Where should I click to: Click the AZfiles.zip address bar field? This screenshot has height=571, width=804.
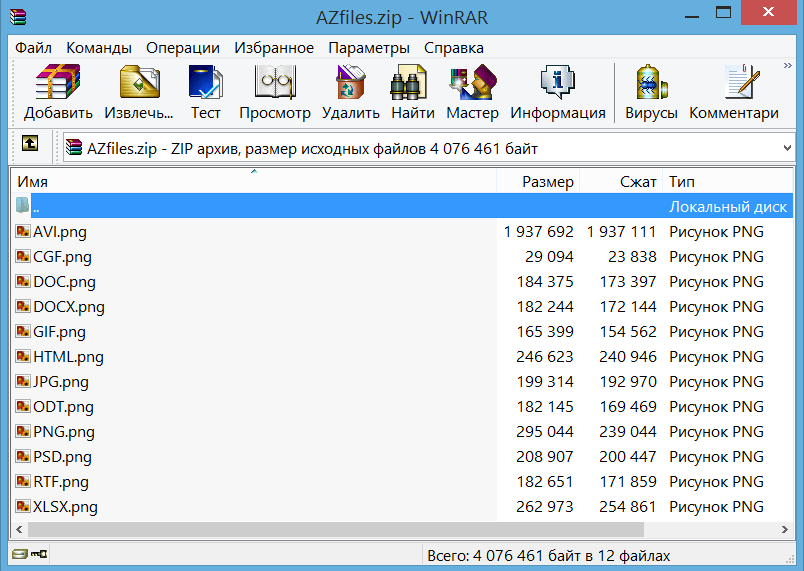click(428, 148)
